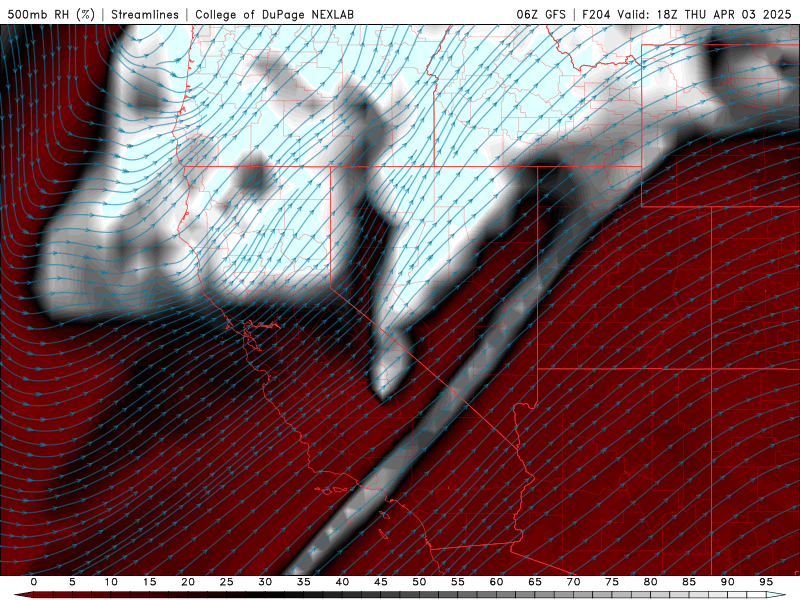Click the '35' colorbar scale label

[x=304, y=582]
